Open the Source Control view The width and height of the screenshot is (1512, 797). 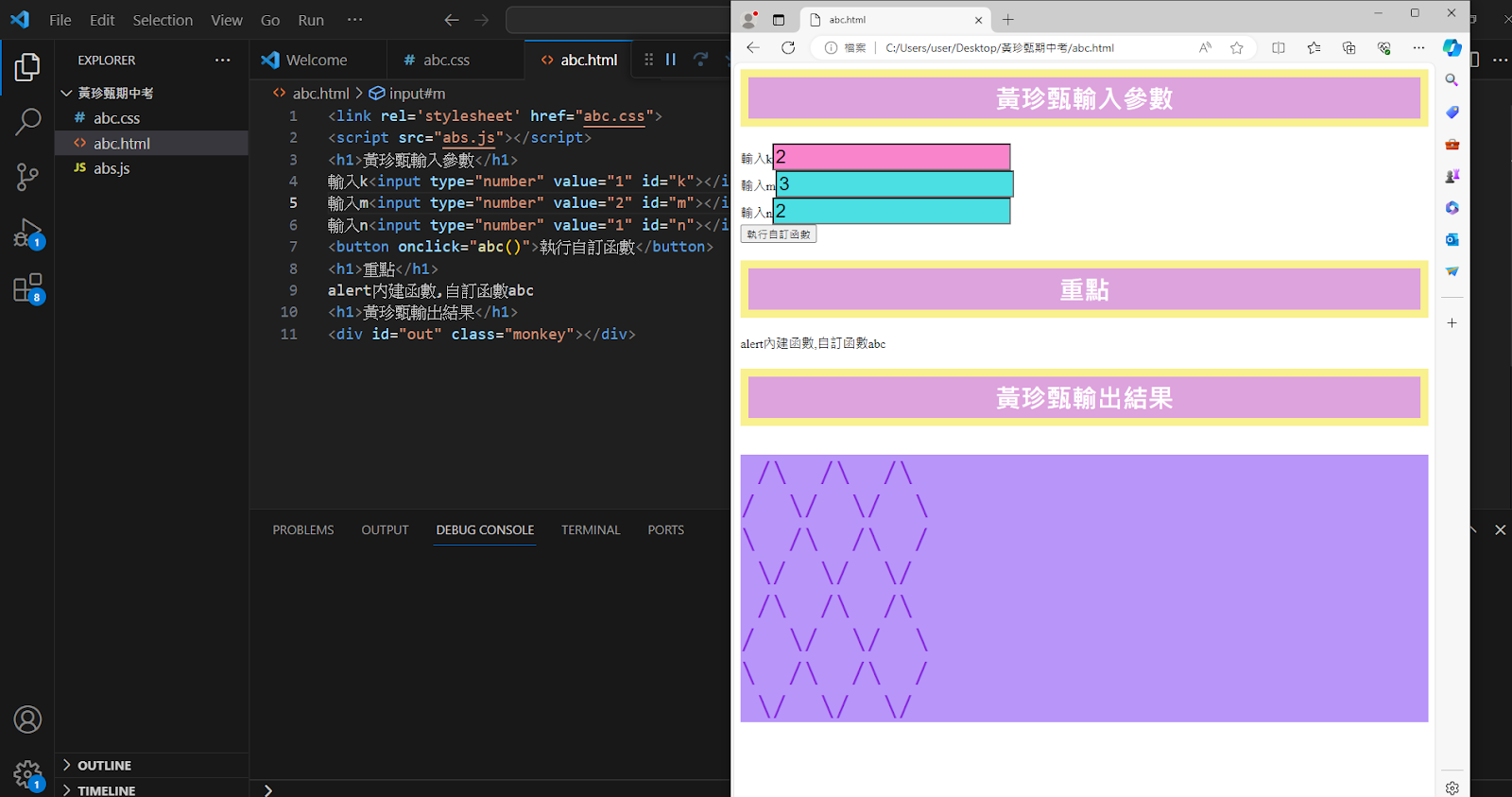(x=27, y=177)
